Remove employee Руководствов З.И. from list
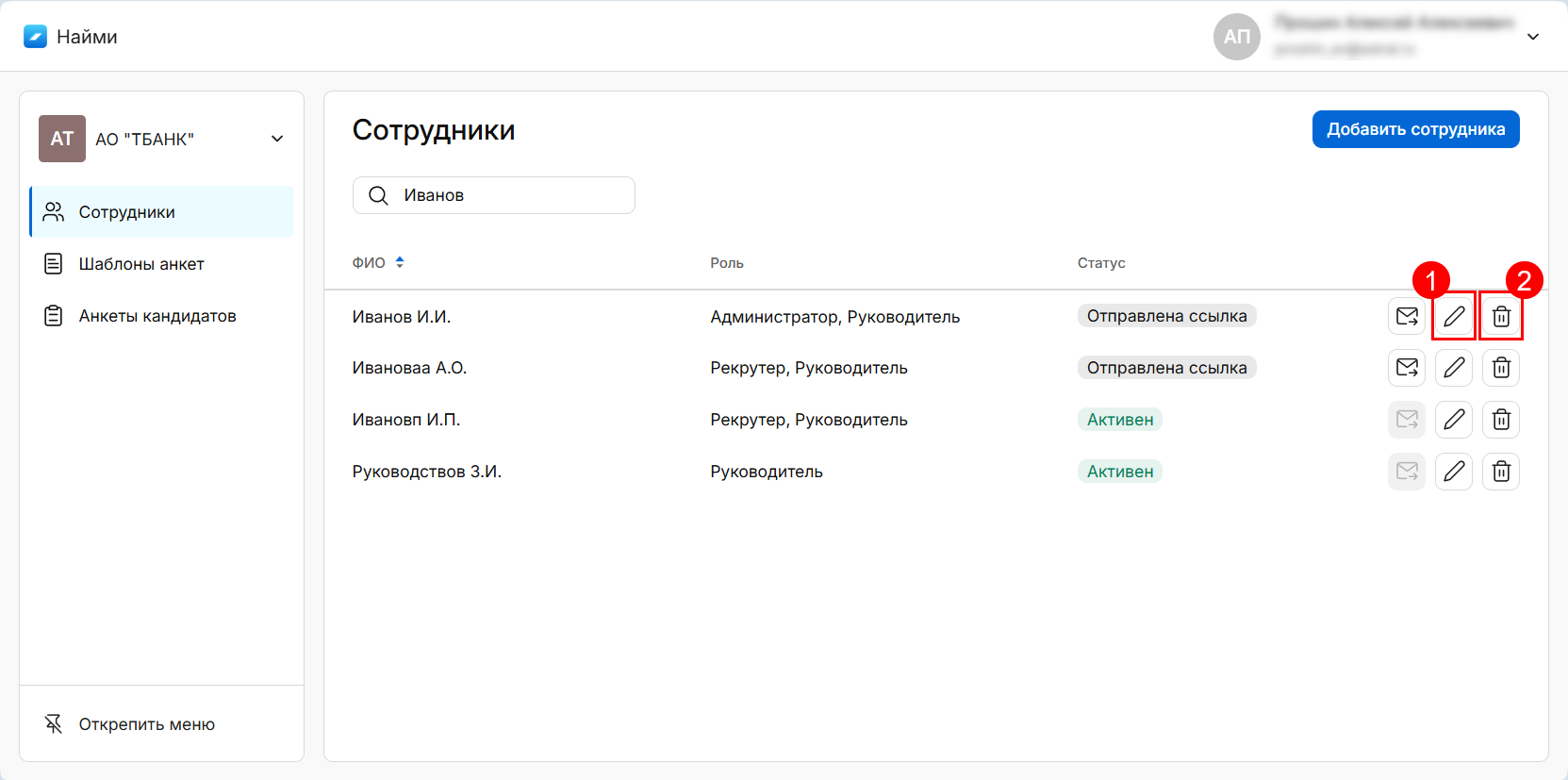This screenshot has height=780, width=1568. click(1501, 472)
